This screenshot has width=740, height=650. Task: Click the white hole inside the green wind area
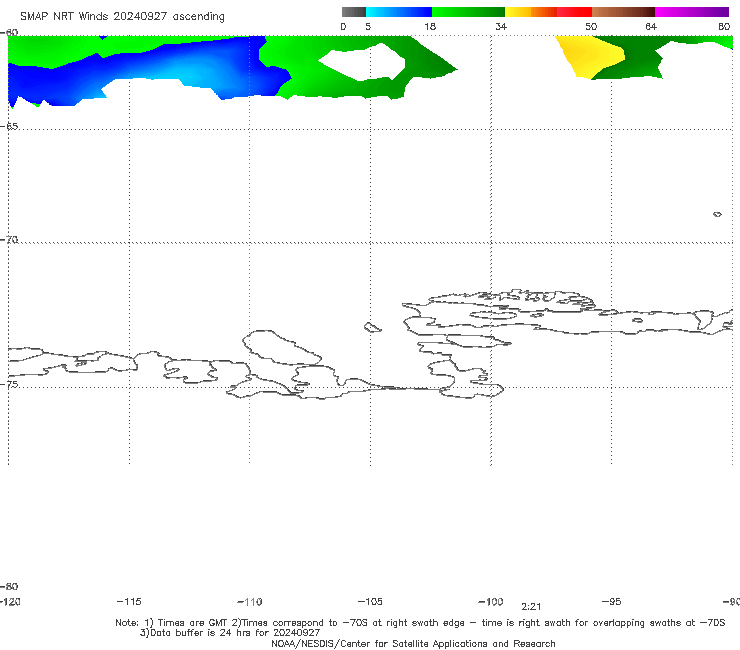tap(362, 61)
